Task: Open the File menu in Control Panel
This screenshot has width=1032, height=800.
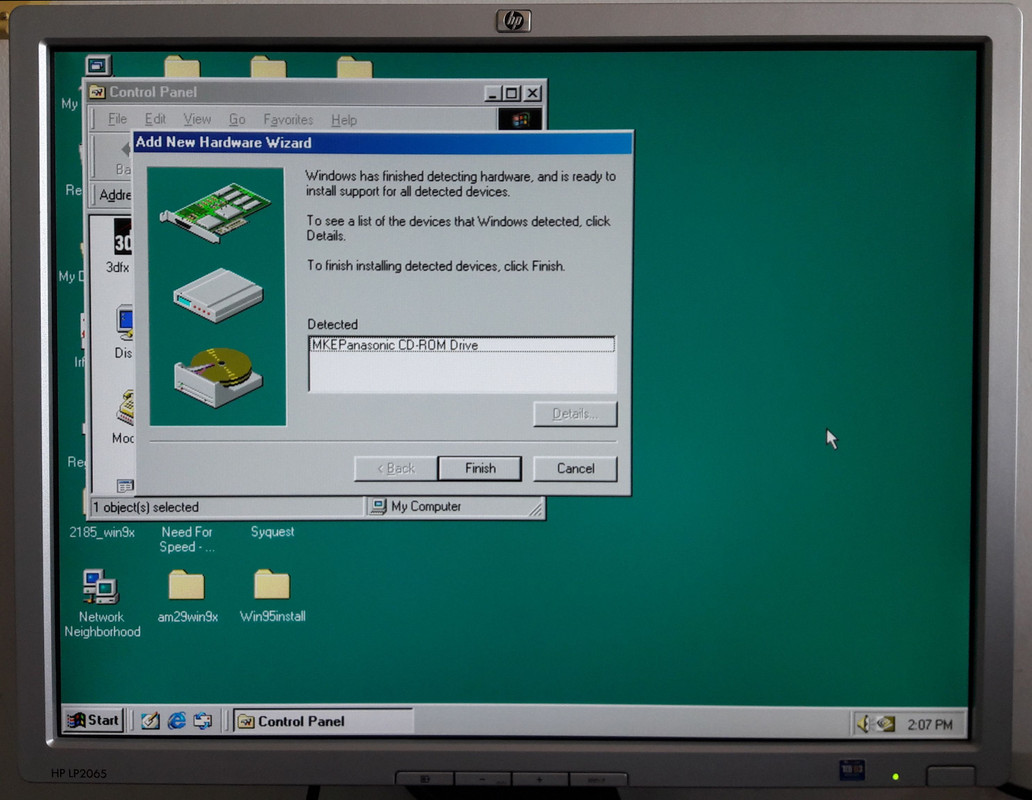Action: pyautogui.click(x=117, y=119)
